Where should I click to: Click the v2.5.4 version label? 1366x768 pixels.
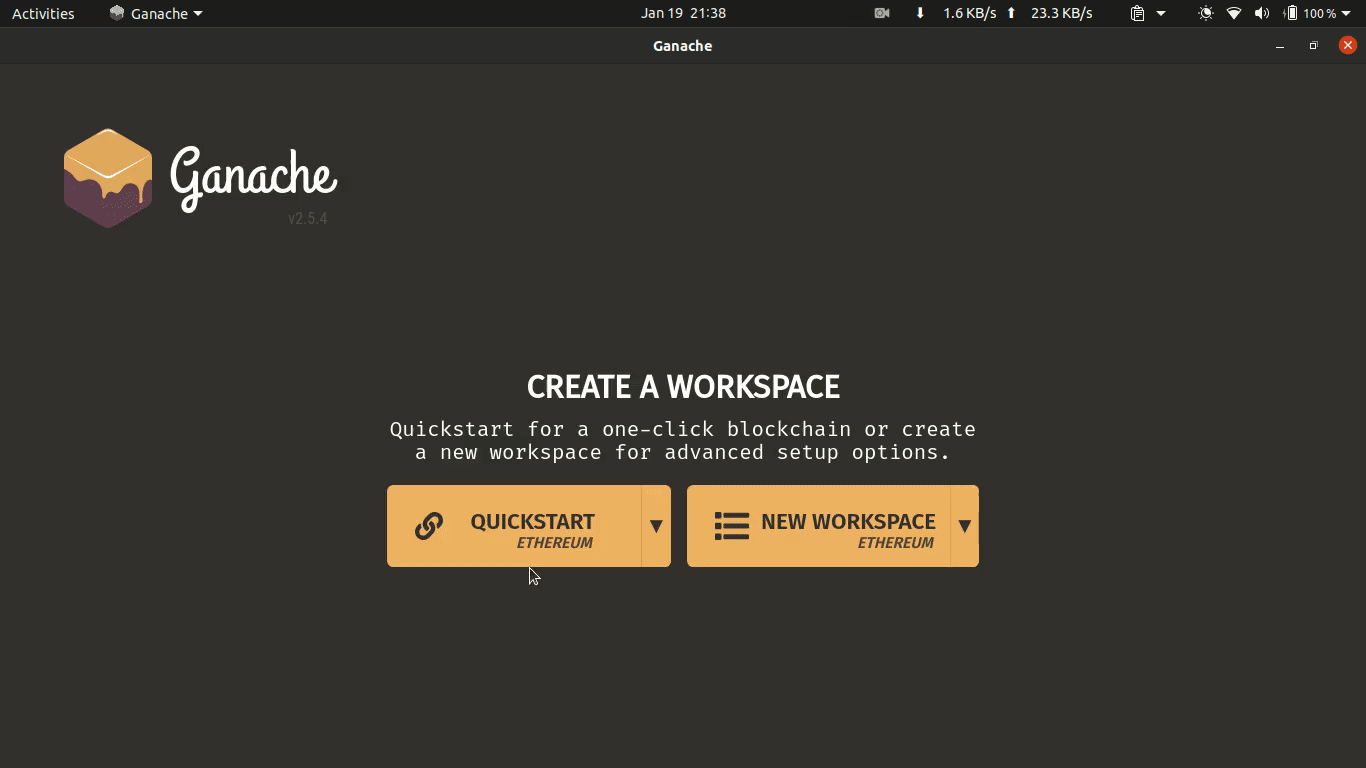[308, 218]
